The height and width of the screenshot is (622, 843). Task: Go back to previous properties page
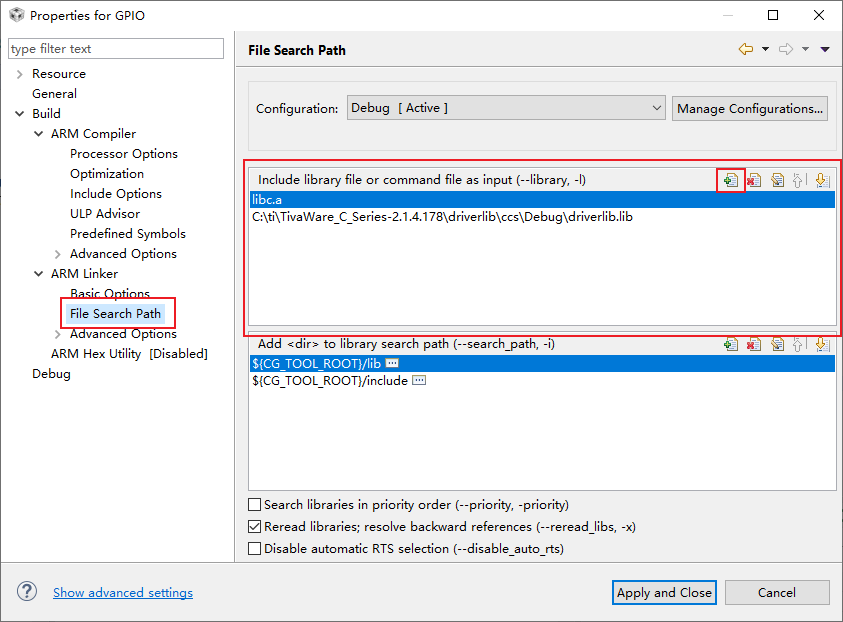[746, 49]
